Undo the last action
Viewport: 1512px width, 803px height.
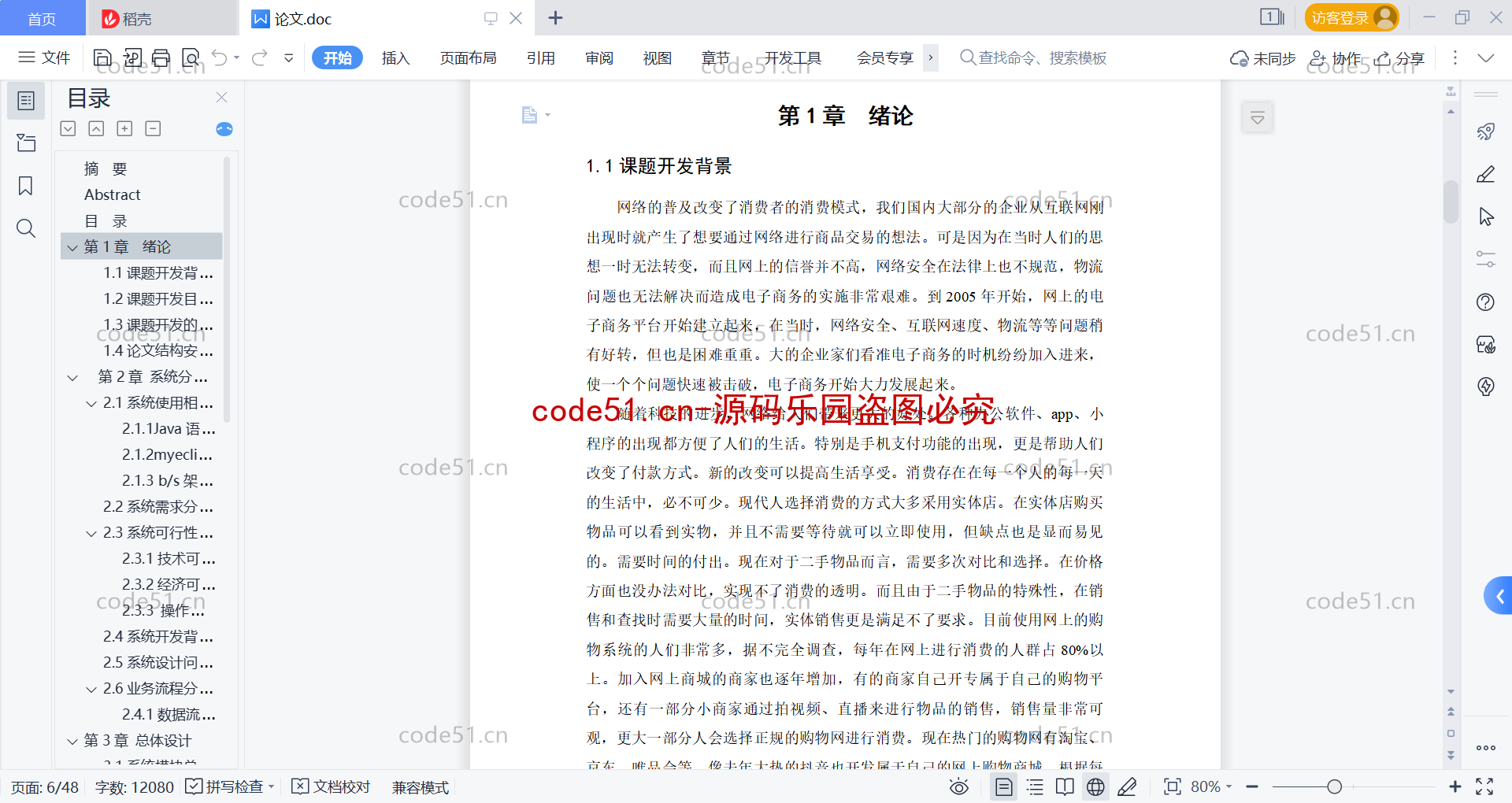point(220,57)
